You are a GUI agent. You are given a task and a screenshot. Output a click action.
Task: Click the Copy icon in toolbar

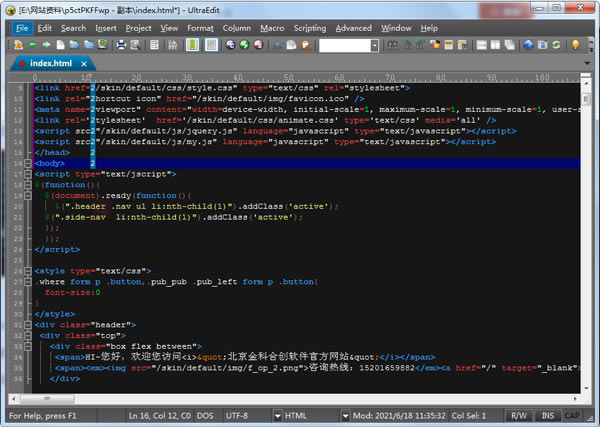[291, 45]
